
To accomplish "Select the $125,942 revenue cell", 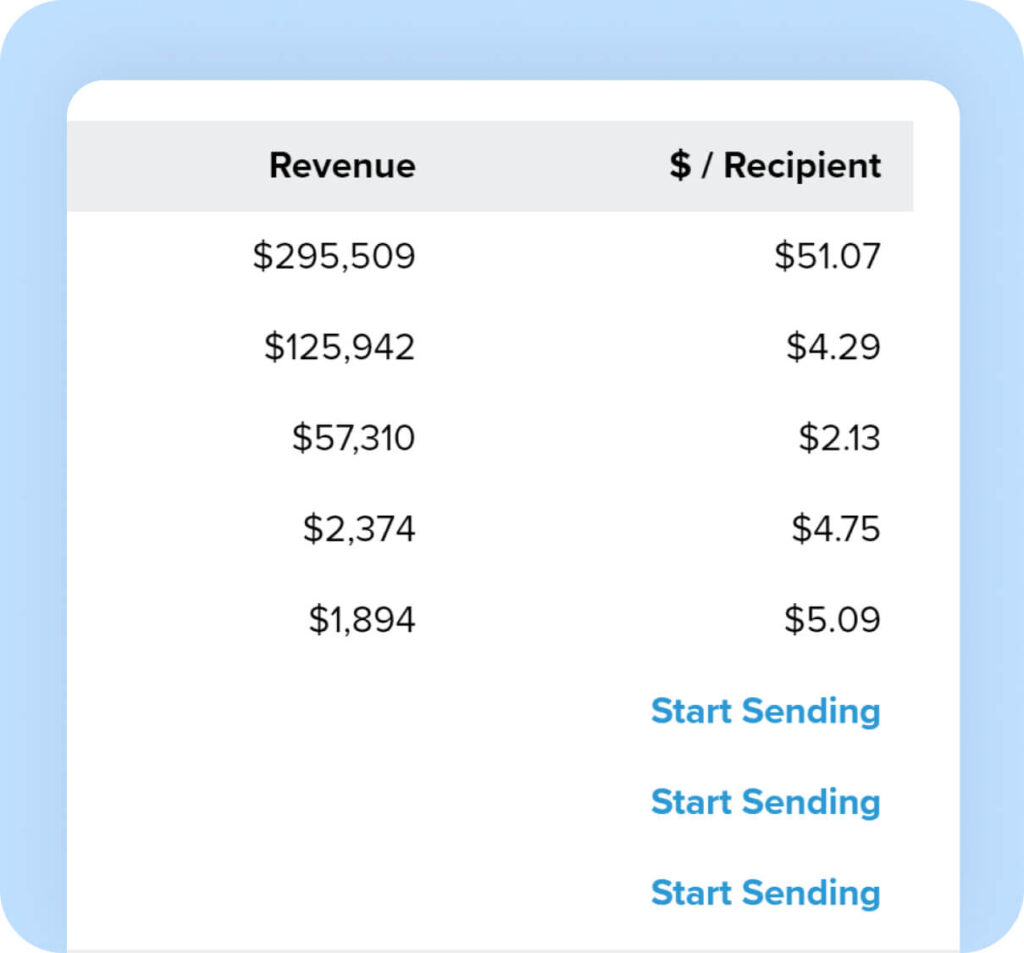I will click(339, 348).
